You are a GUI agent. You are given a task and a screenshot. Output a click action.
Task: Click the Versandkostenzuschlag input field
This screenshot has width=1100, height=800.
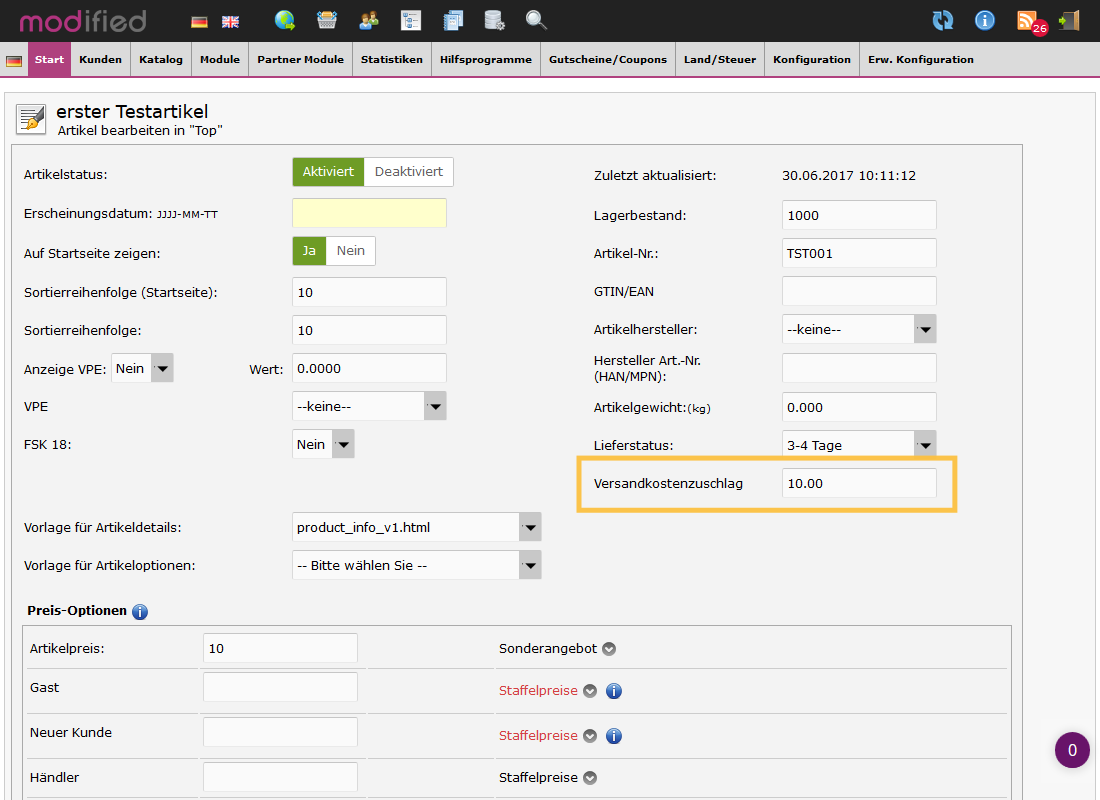pos(859,483)
